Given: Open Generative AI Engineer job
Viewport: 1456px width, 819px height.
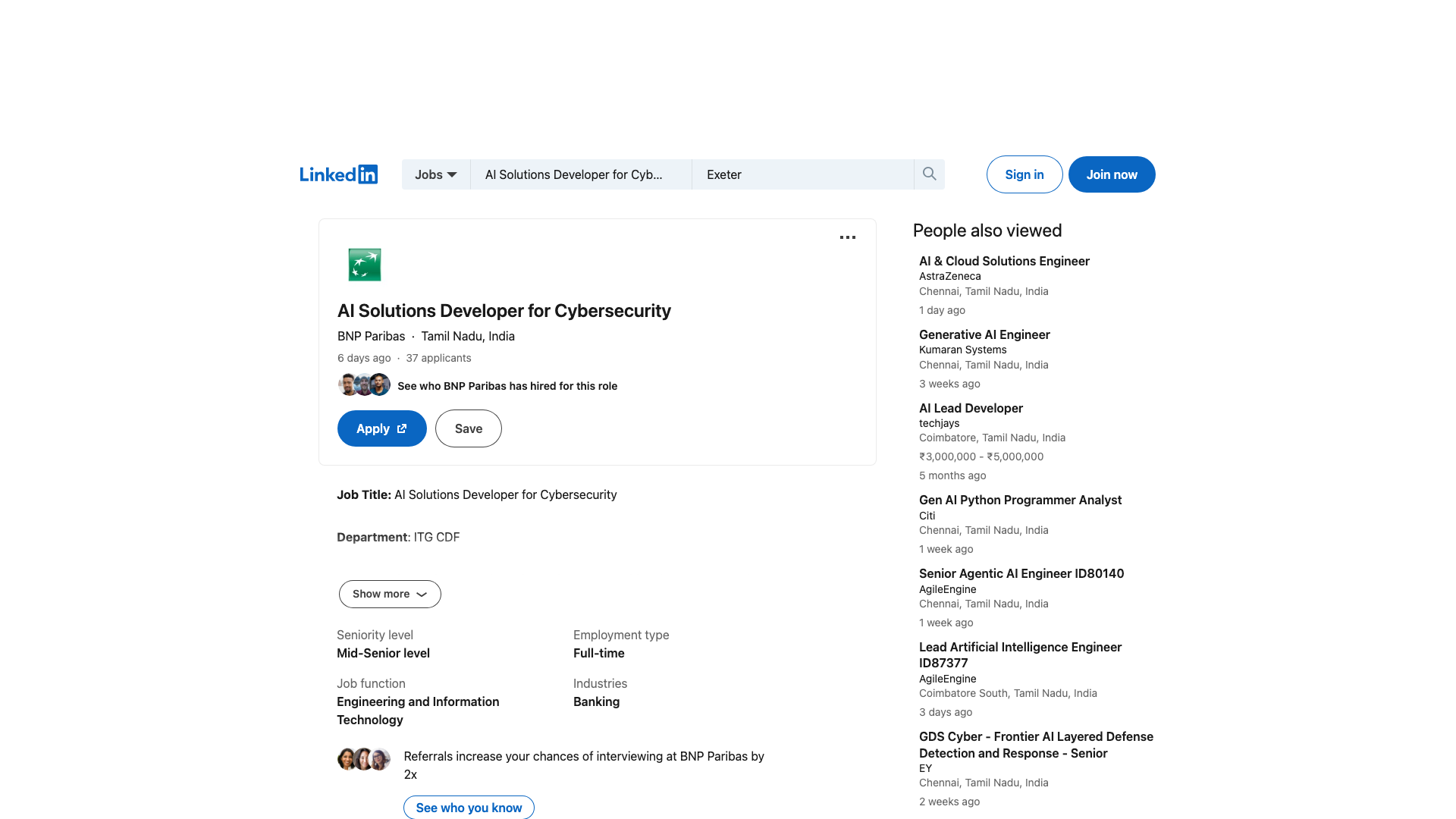Looking at the screenshot, I should (x=984, y=334).
